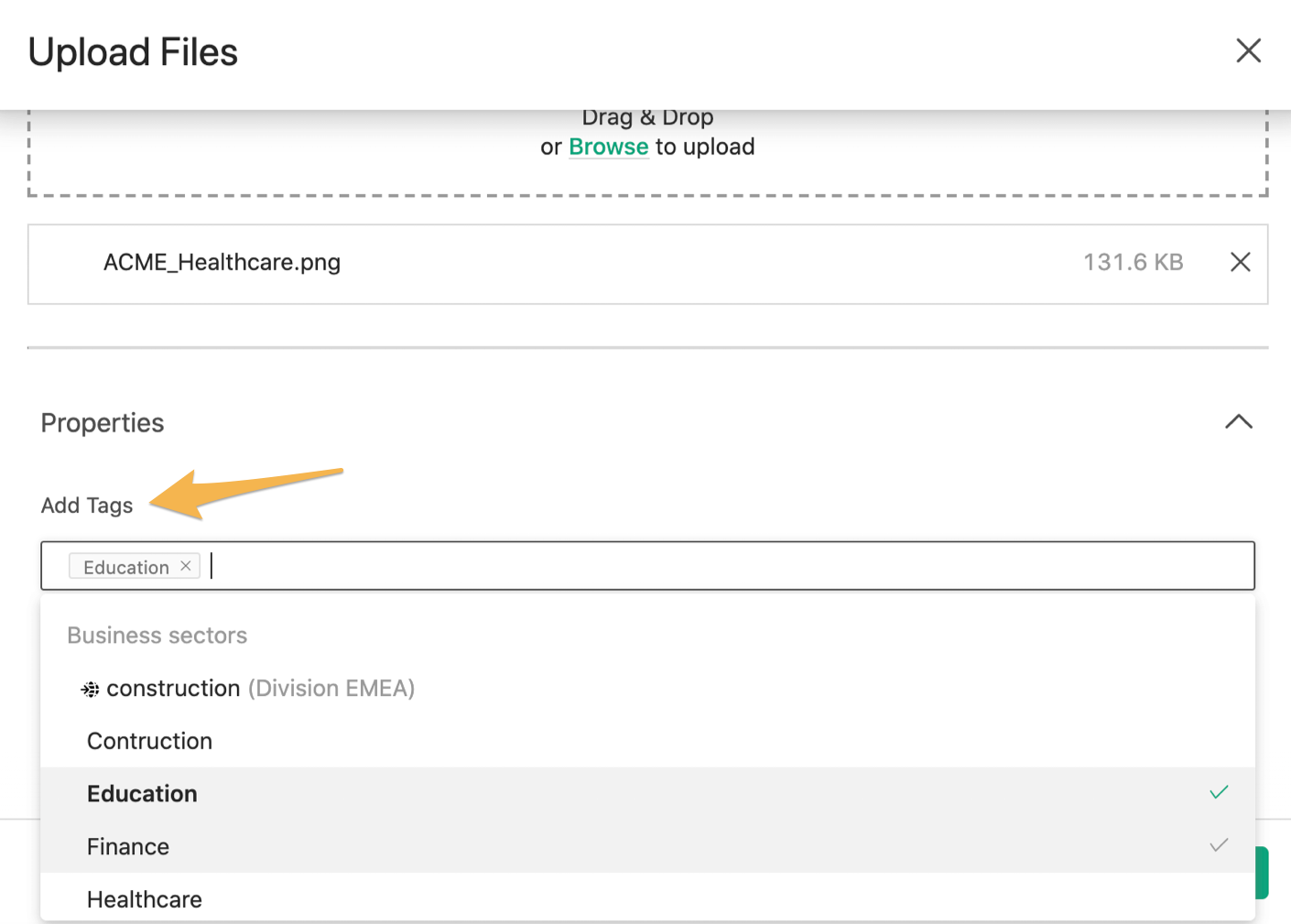The width and height of the screenshot is (1291, 924).
Task: Deselect the Education tag option
Action: tap(647, 794)
